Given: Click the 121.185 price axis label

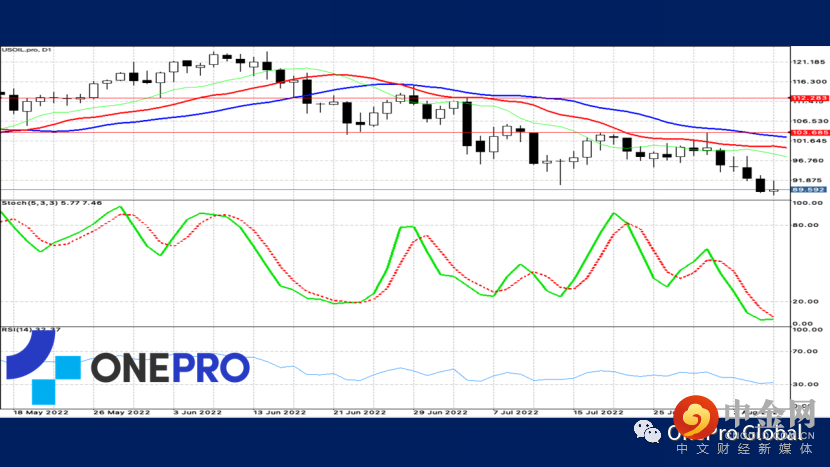Looking at the screenshot, I should tap(809, 62).
